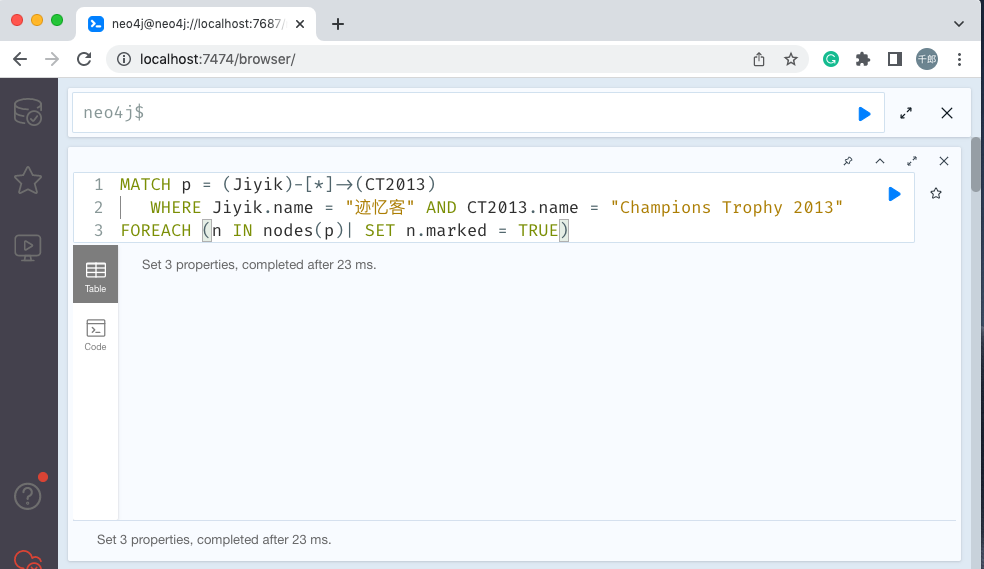
Task: Open the Favorites star in the sidebar
Action: click(x=28, y=180)
